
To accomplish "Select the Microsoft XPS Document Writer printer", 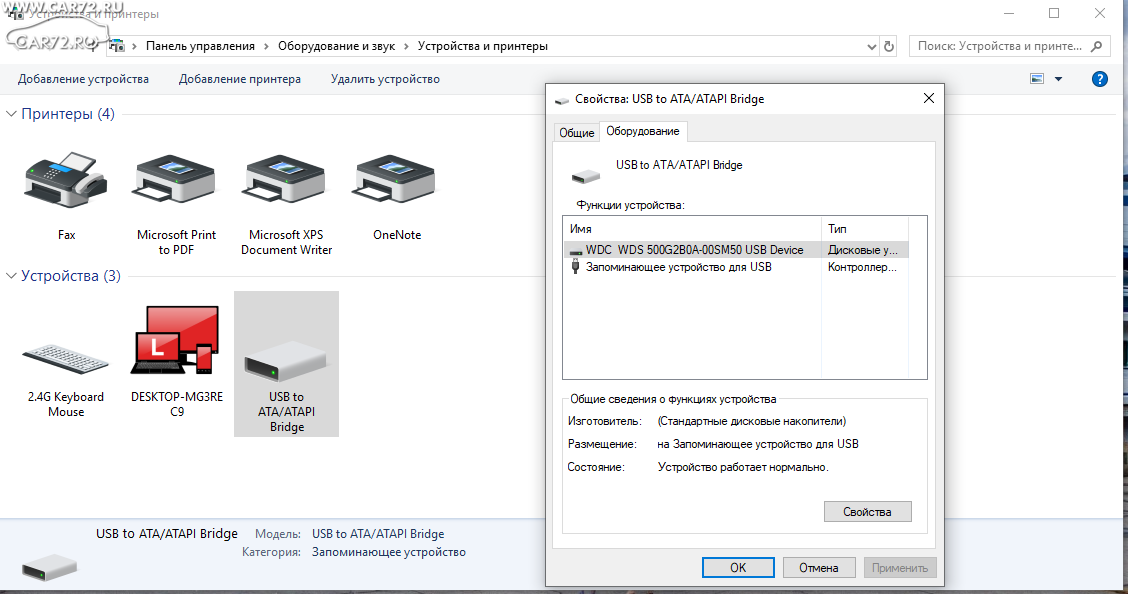I will [x=286, y=180].
